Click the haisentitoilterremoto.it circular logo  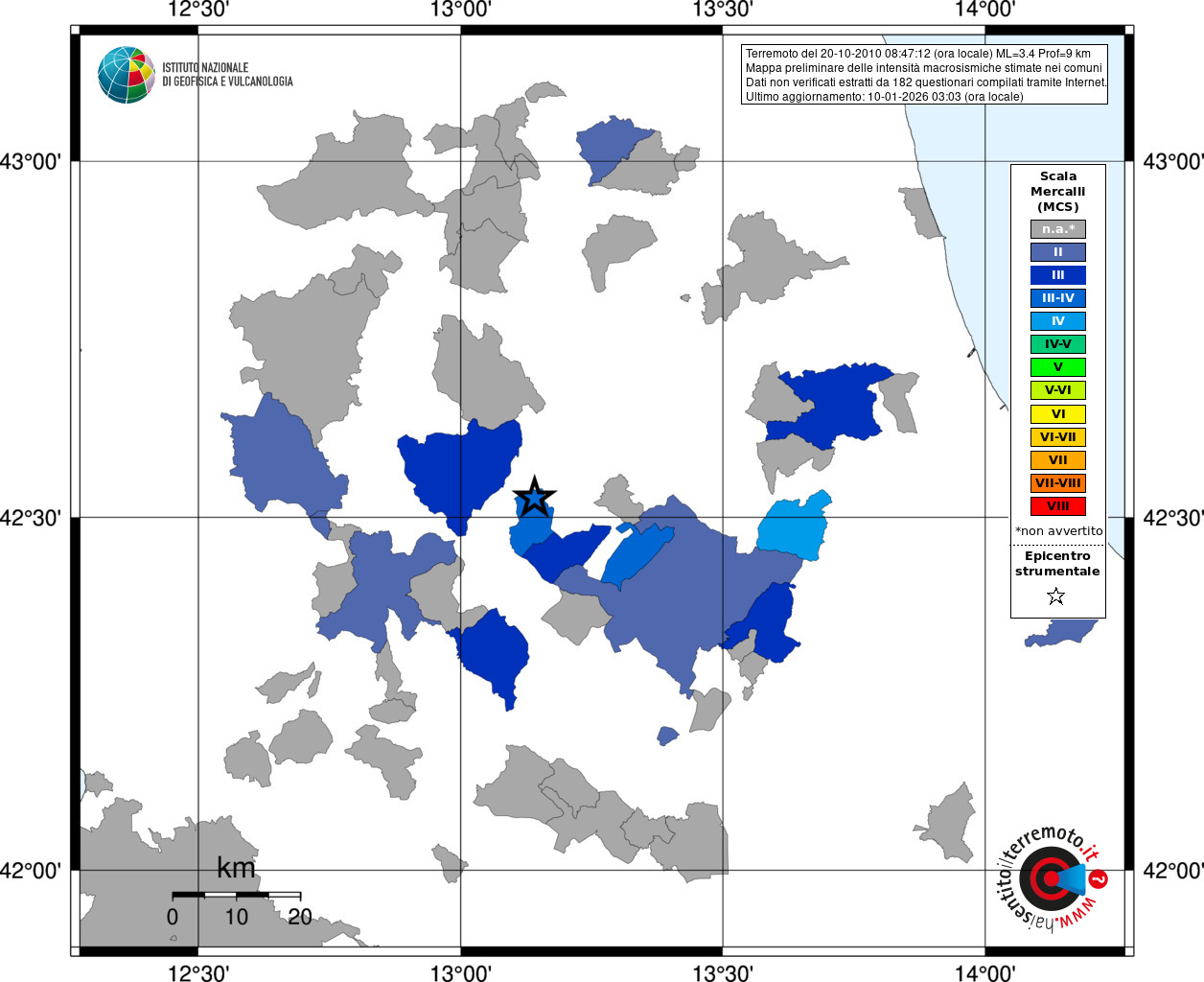click(1053, 879)
